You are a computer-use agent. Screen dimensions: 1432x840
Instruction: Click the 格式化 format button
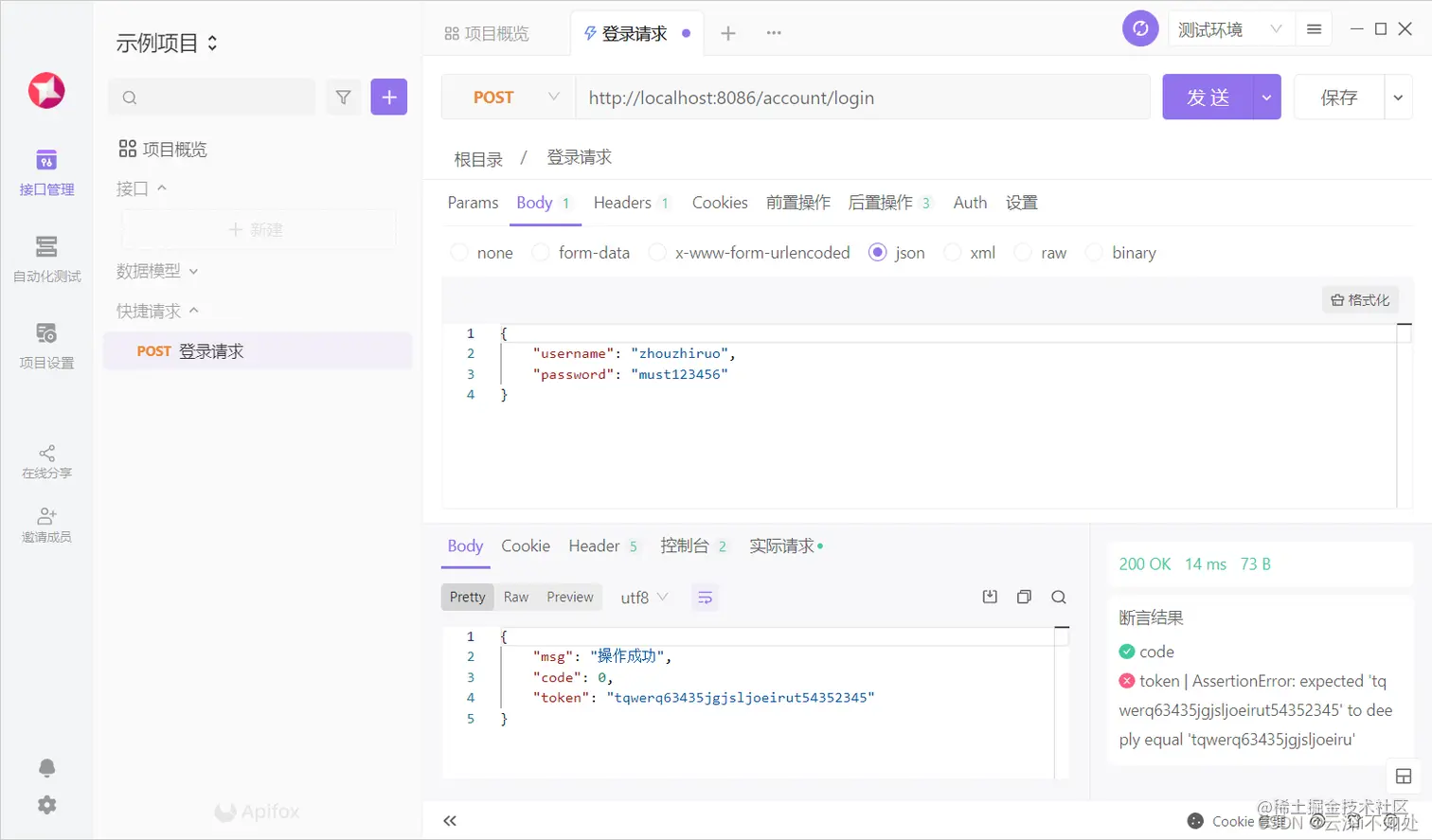point(1360,300)
